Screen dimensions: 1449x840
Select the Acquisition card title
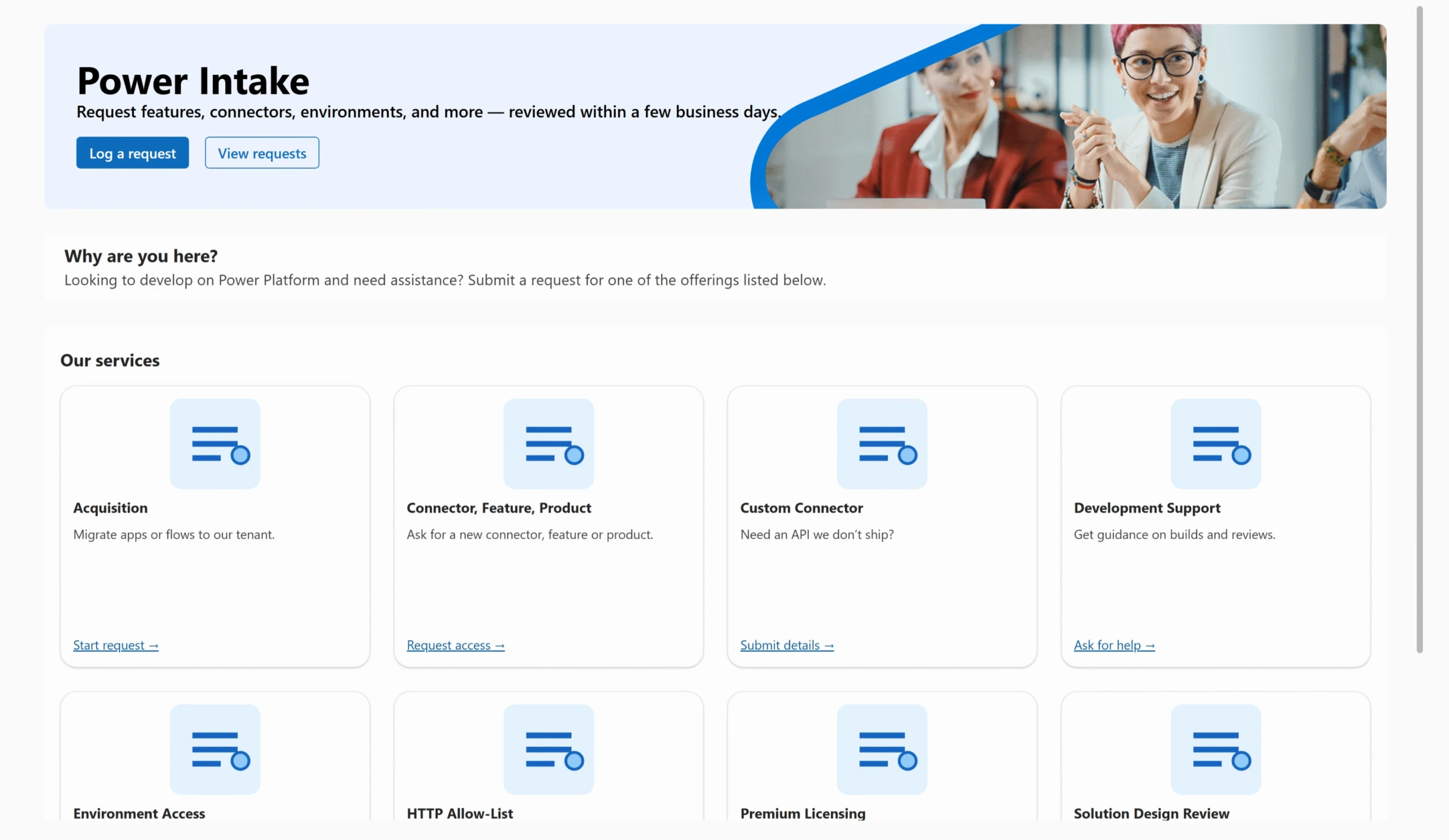(110, 508)
